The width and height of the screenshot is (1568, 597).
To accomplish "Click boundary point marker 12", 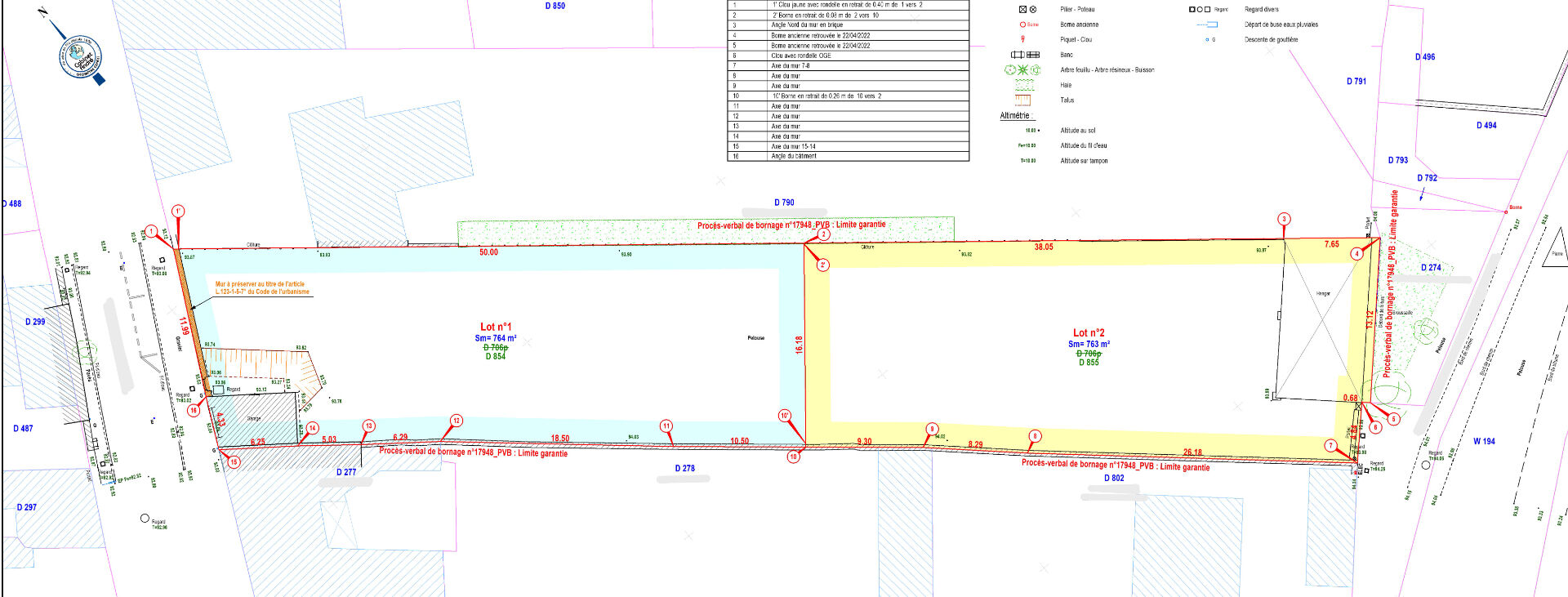I will (x=456, y=421).
